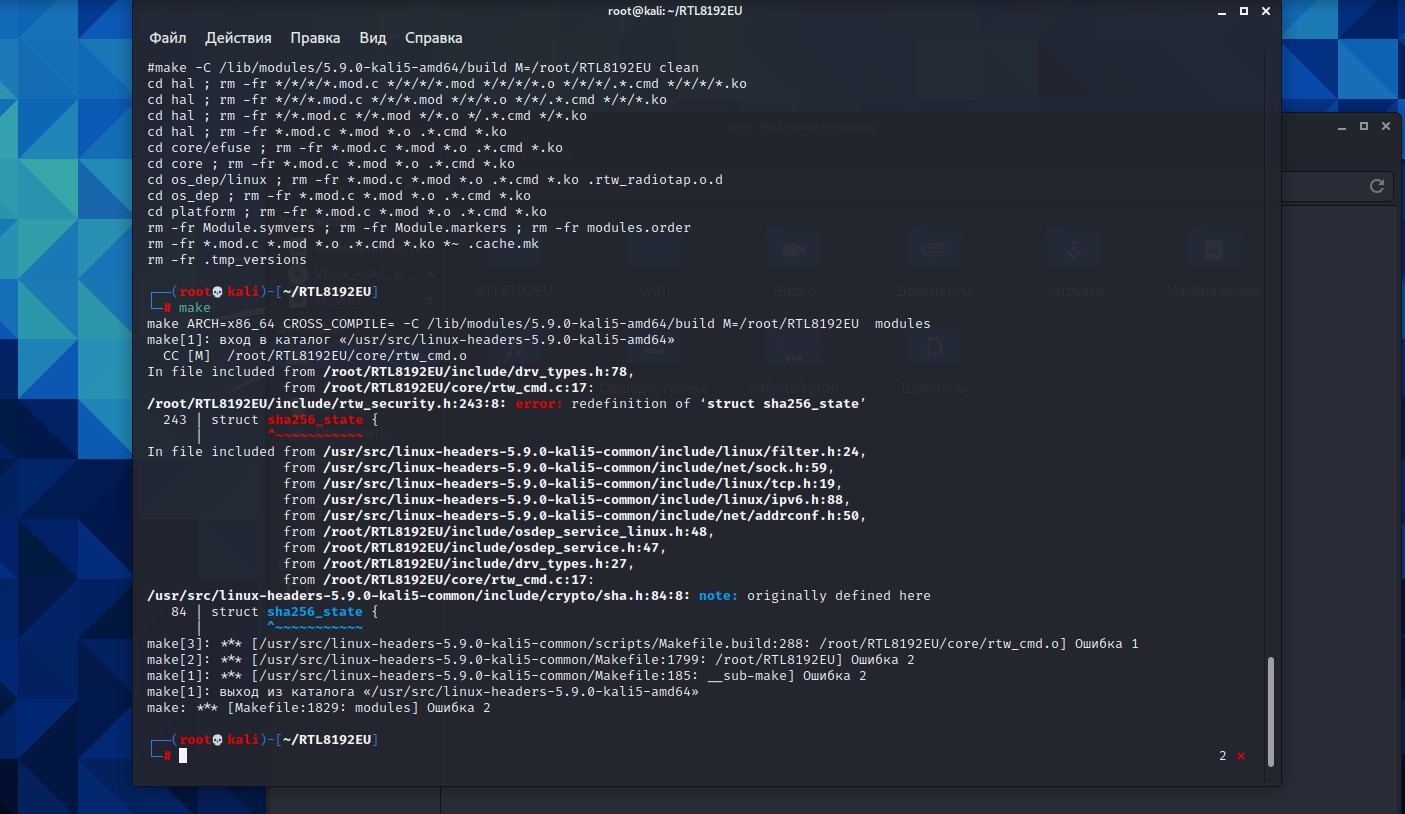Close the background file manager window

(1385, 127)
